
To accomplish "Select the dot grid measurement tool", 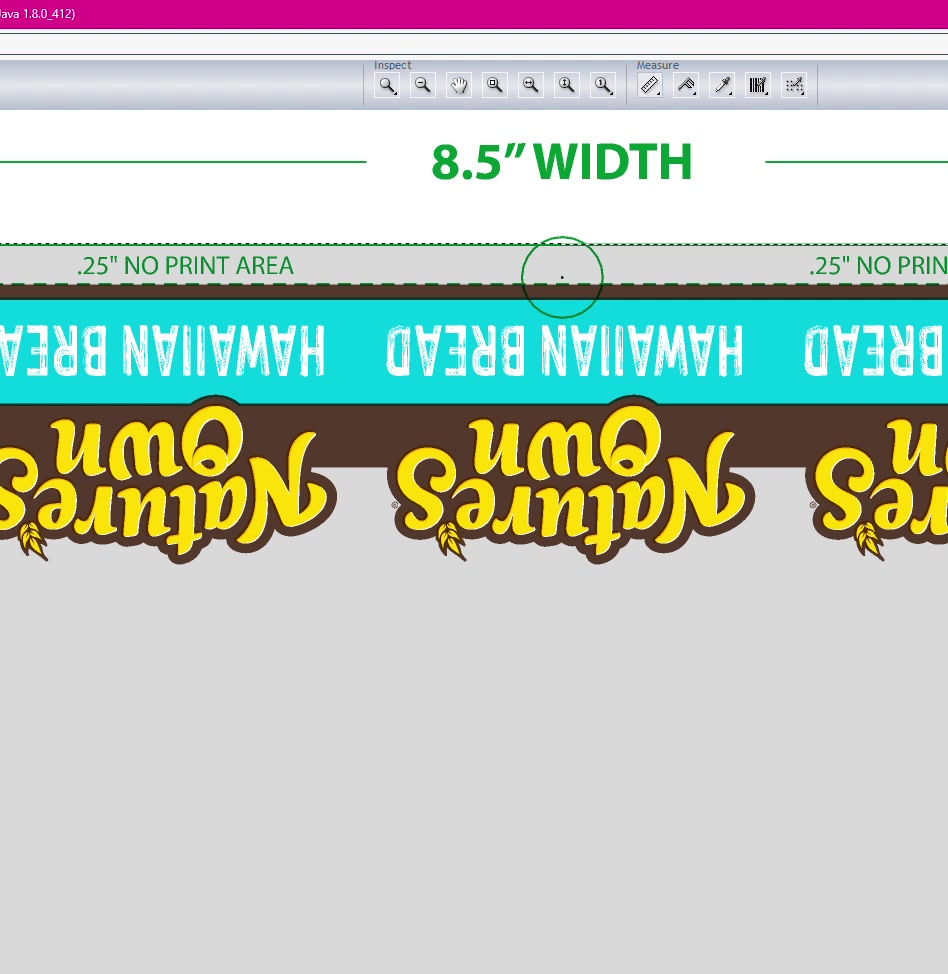I will point(794,85).
